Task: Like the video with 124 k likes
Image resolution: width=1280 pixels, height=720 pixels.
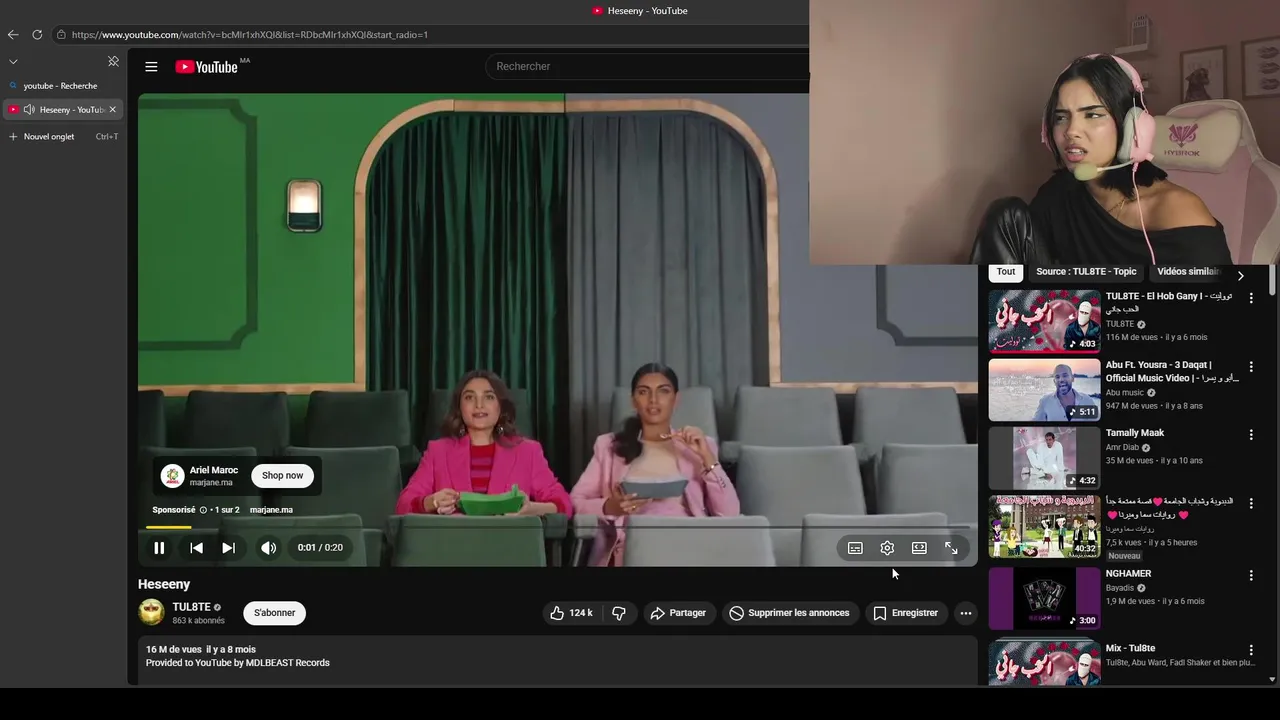Action: 571,613
